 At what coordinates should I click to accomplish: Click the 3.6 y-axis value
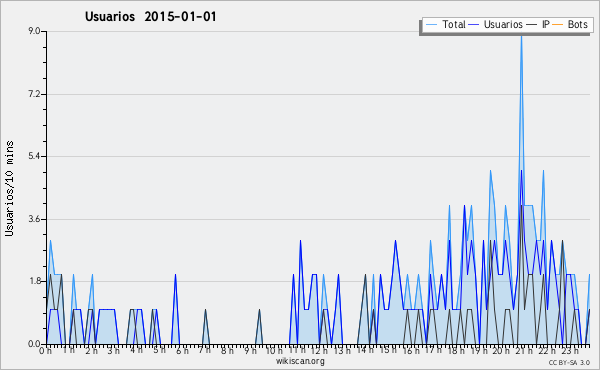pyautogui.click(x=34, y=219)
